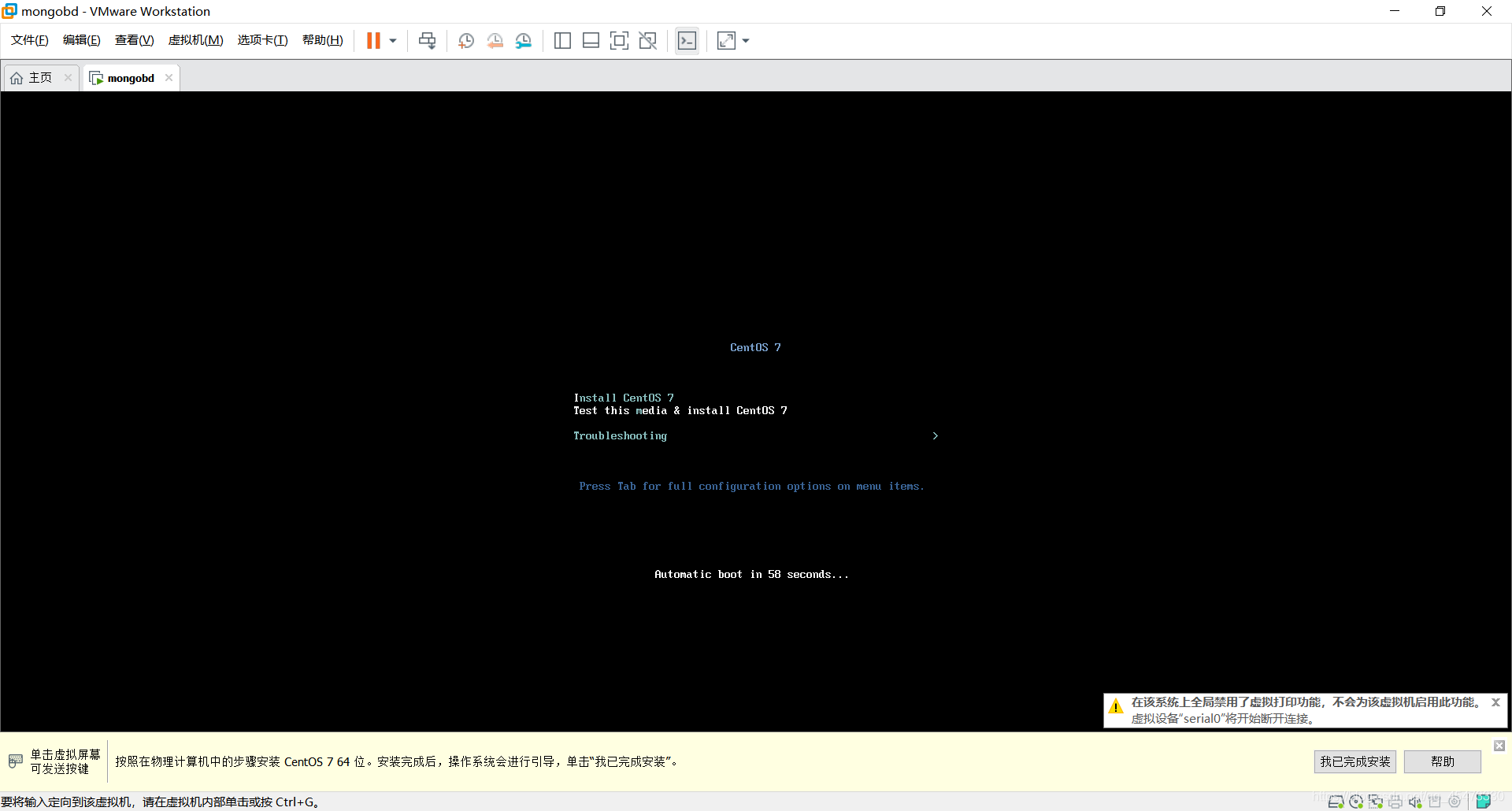This screenshot has width=1512, height=811.
Task: Expand the power options dropdown arrow next to pause
Action: point(393,41)
